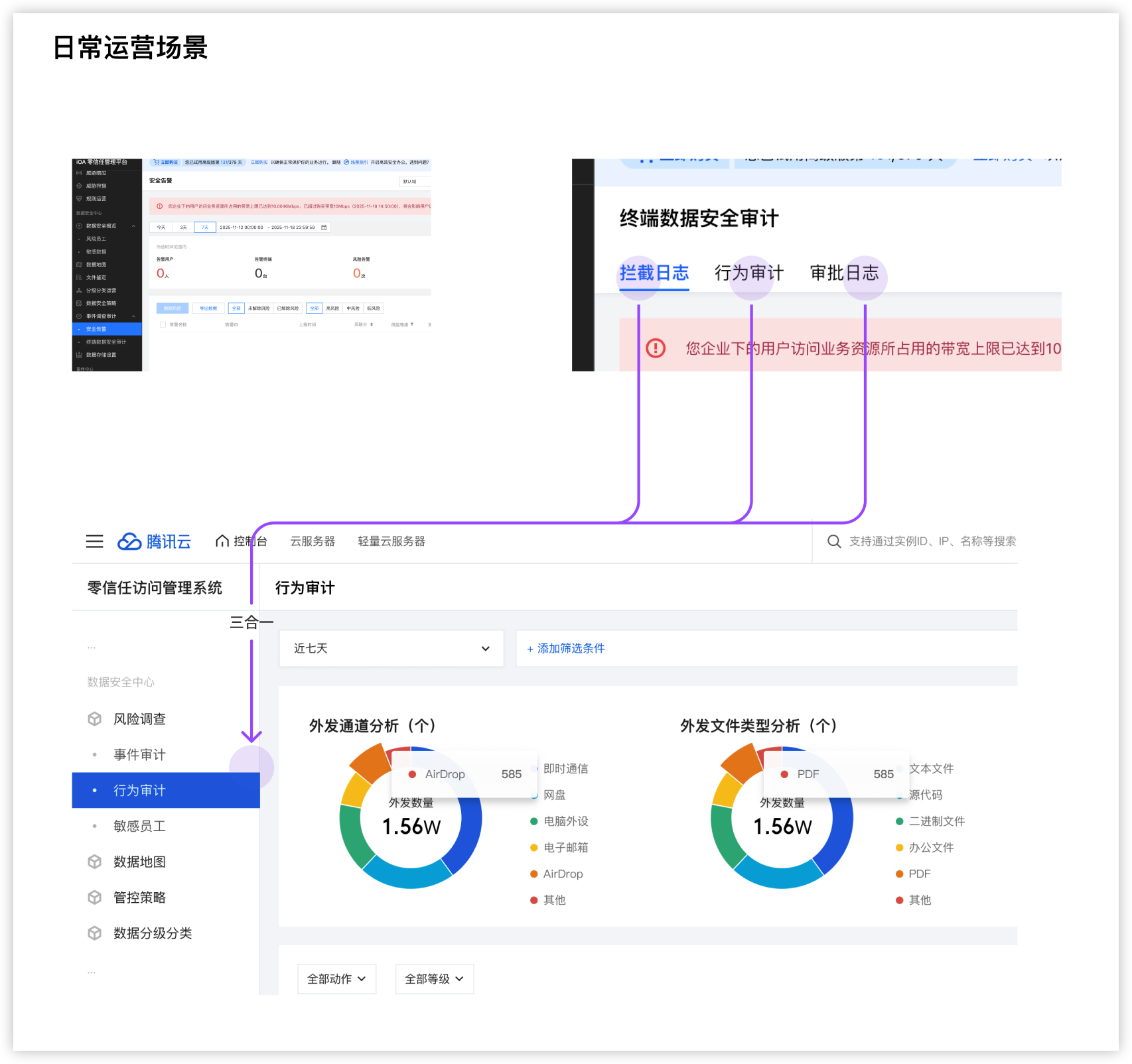
Task: Open 安全告警 in the iOA sidebar
Action: click(106, 329)
